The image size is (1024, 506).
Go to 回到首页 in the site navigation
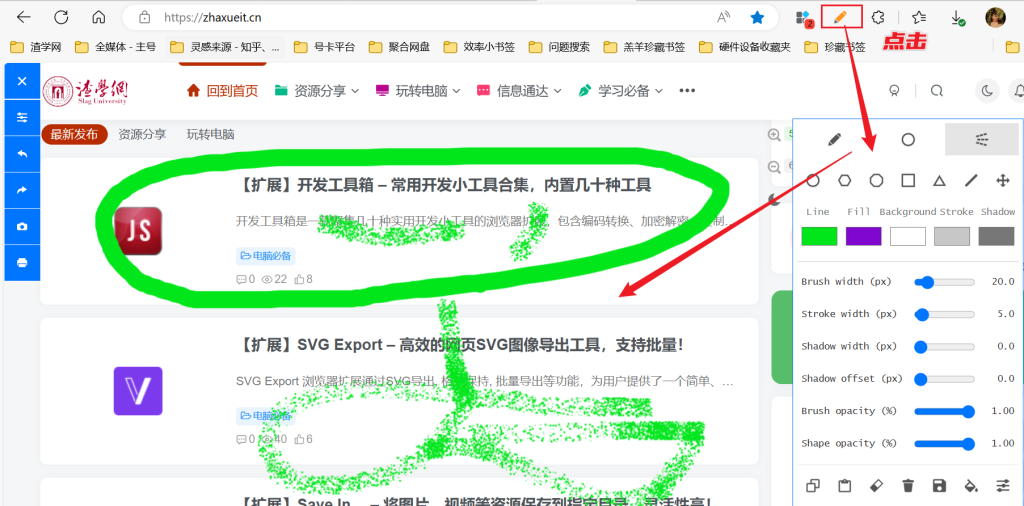(223, 91)
